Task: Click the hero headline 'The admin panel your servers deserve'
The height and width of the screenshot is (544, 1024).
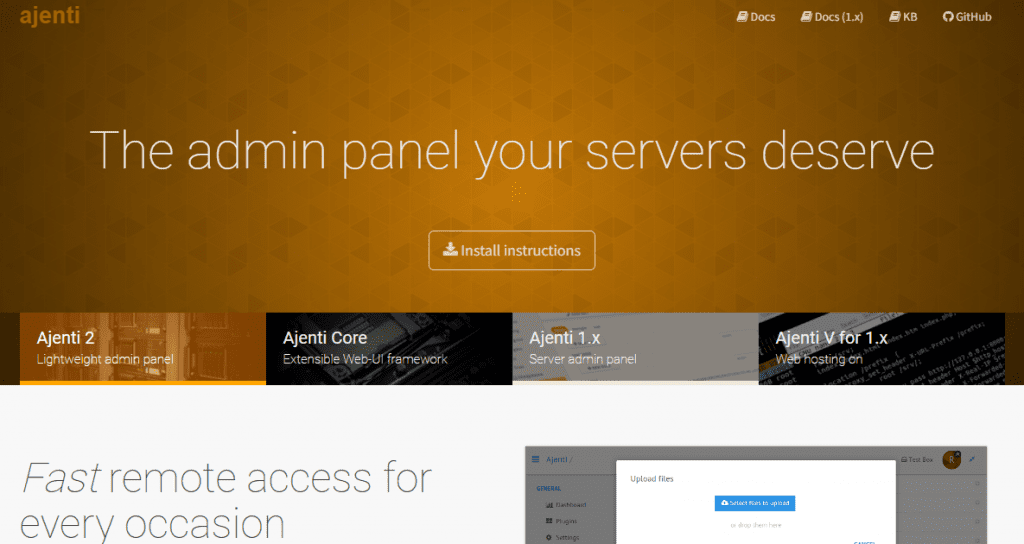Action: [512, 152]
